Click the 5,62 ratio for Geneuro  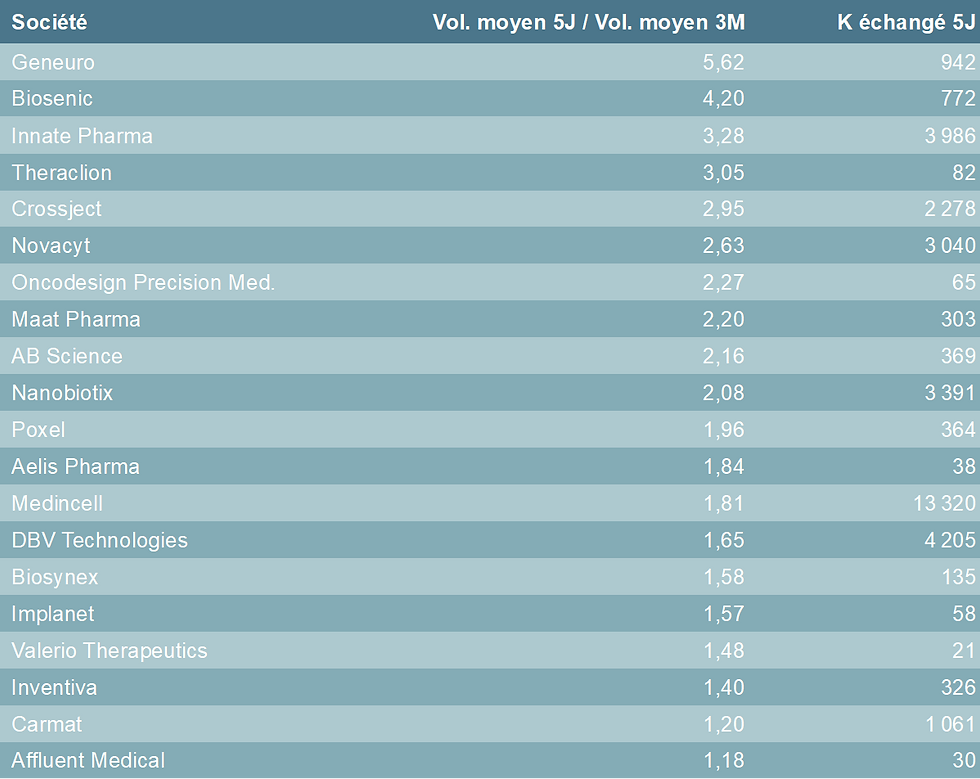click(x=724, y=62)
